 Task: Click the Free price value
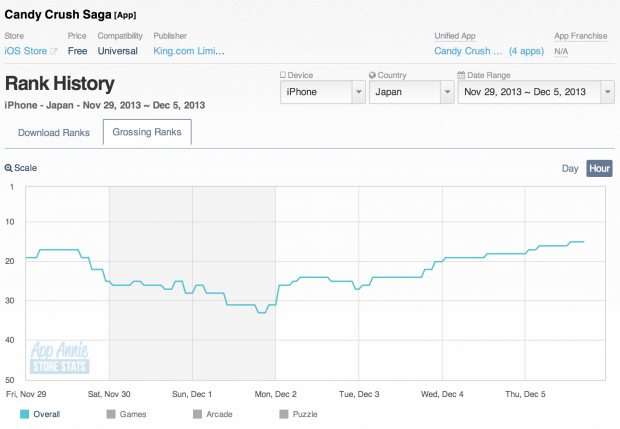78,51
